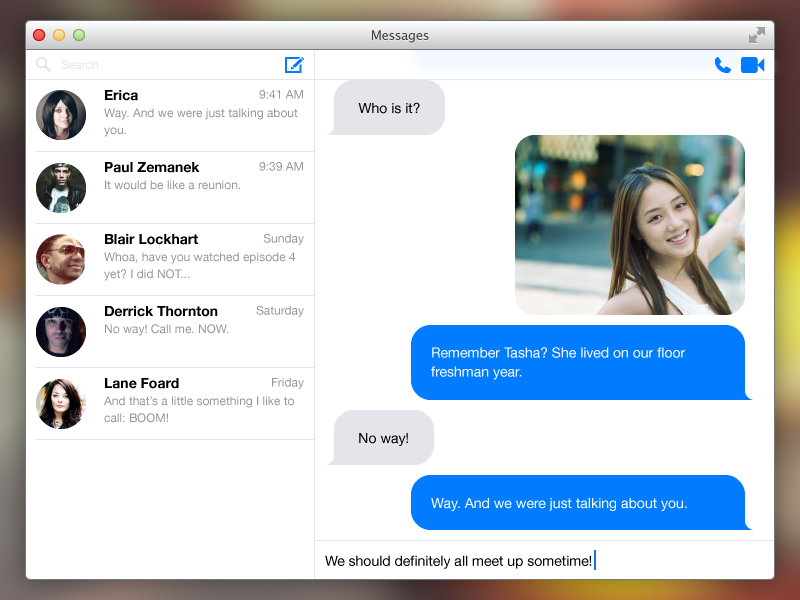Open the shared photo of Tasha
This screenshot has width=800, height=600.
click(x=629, y=225)
